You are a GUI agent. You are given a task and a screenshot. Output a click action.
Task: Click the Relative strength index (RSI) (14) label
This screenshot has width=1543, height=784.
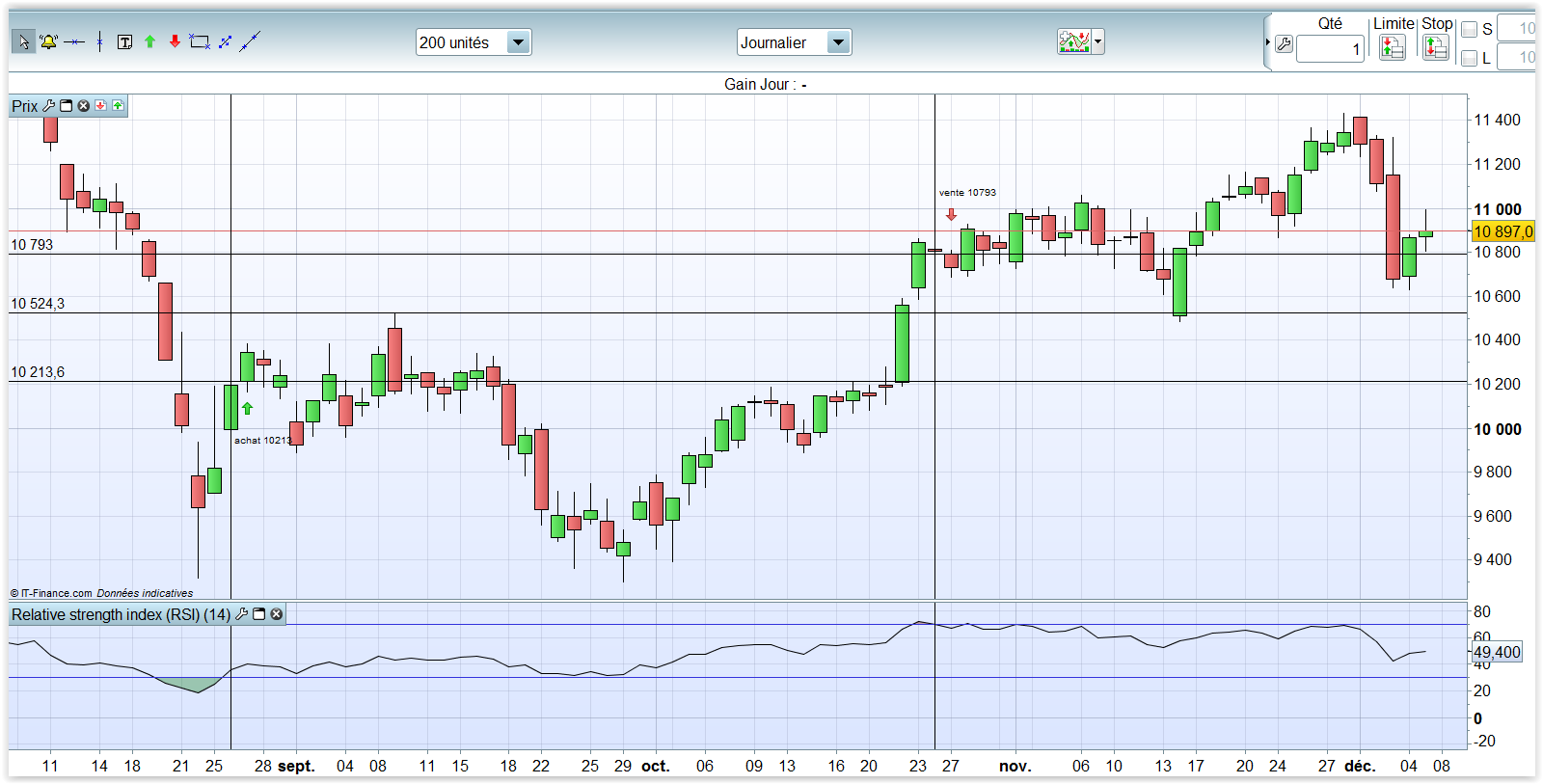coord(121,614)
